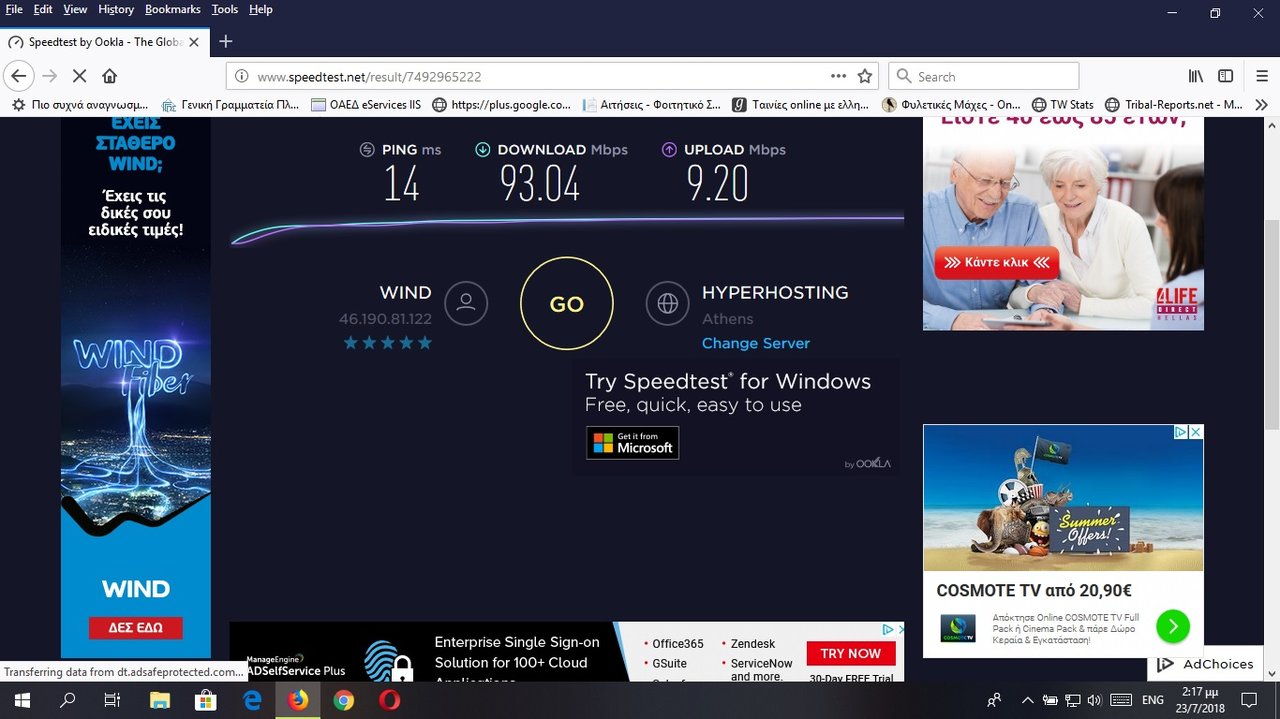Click the WIND user profile icon
Screen dimensions: 1280x719
pyautogui.click(x=466, y=303)
